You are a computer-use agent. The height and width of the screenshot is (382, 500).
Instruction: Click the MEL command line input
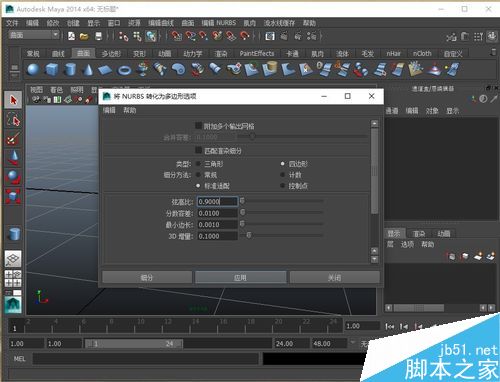click(146, 359)
